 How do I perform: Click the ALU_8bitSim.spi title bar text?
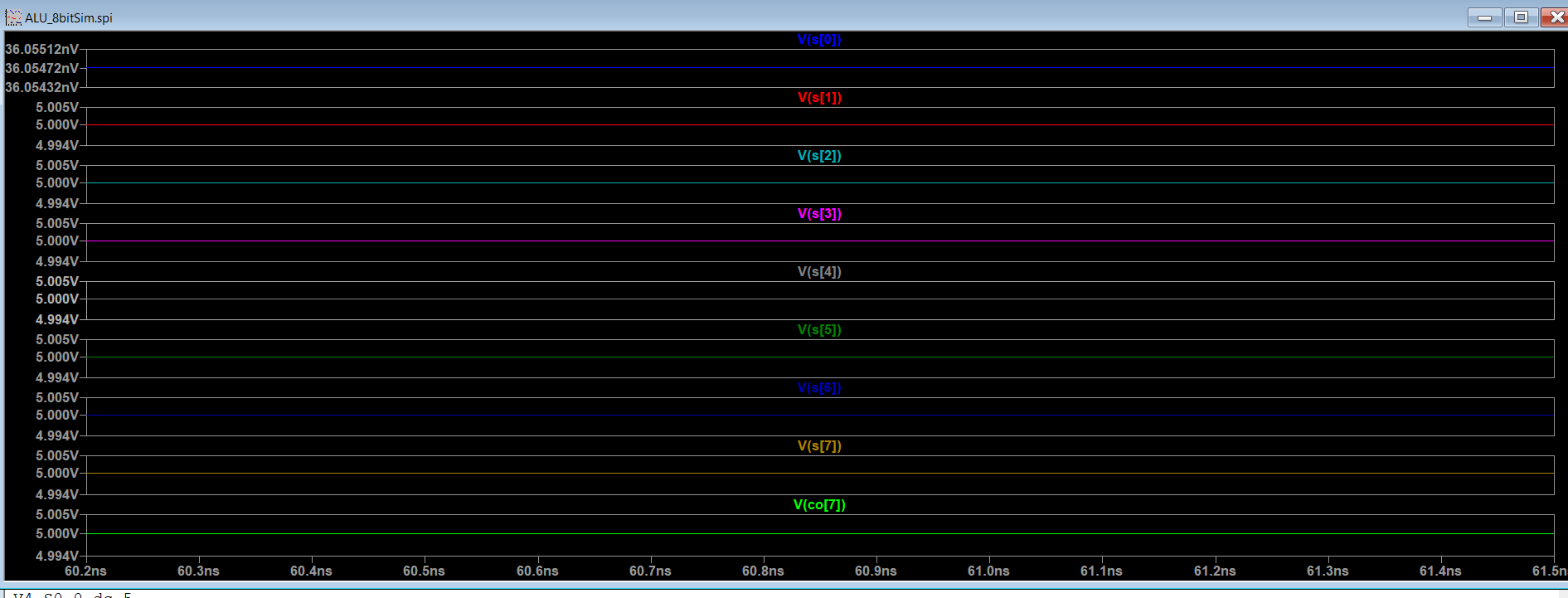tap(69, 18)
